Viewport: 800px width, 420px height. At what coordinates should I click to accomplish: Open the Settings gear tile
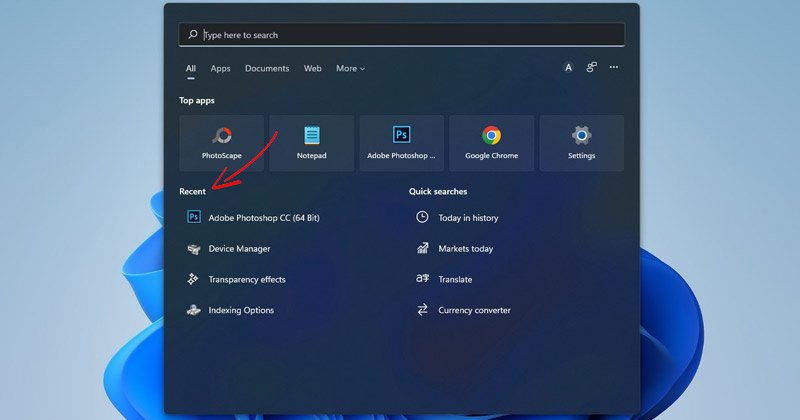[x=582, y=143]
